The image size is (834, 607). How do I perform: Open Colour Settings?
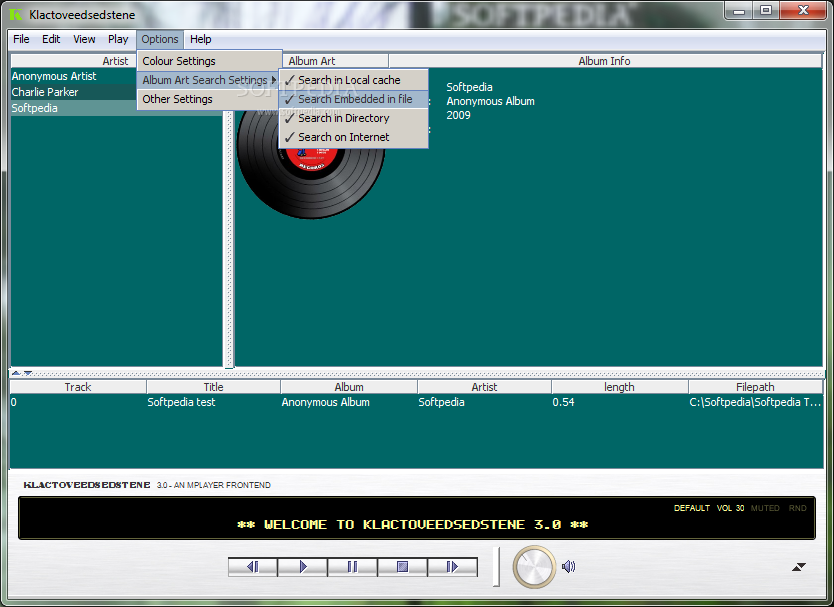pos(209,61)
